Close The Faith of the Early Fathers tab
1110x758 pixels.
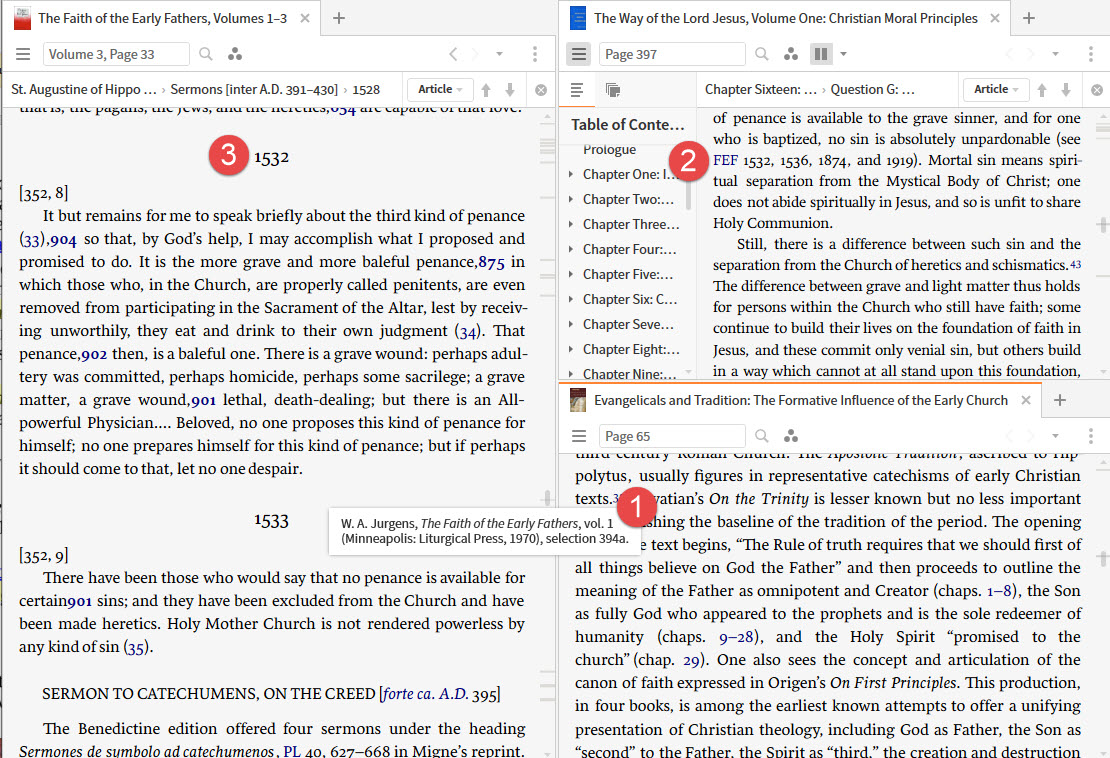304,18
